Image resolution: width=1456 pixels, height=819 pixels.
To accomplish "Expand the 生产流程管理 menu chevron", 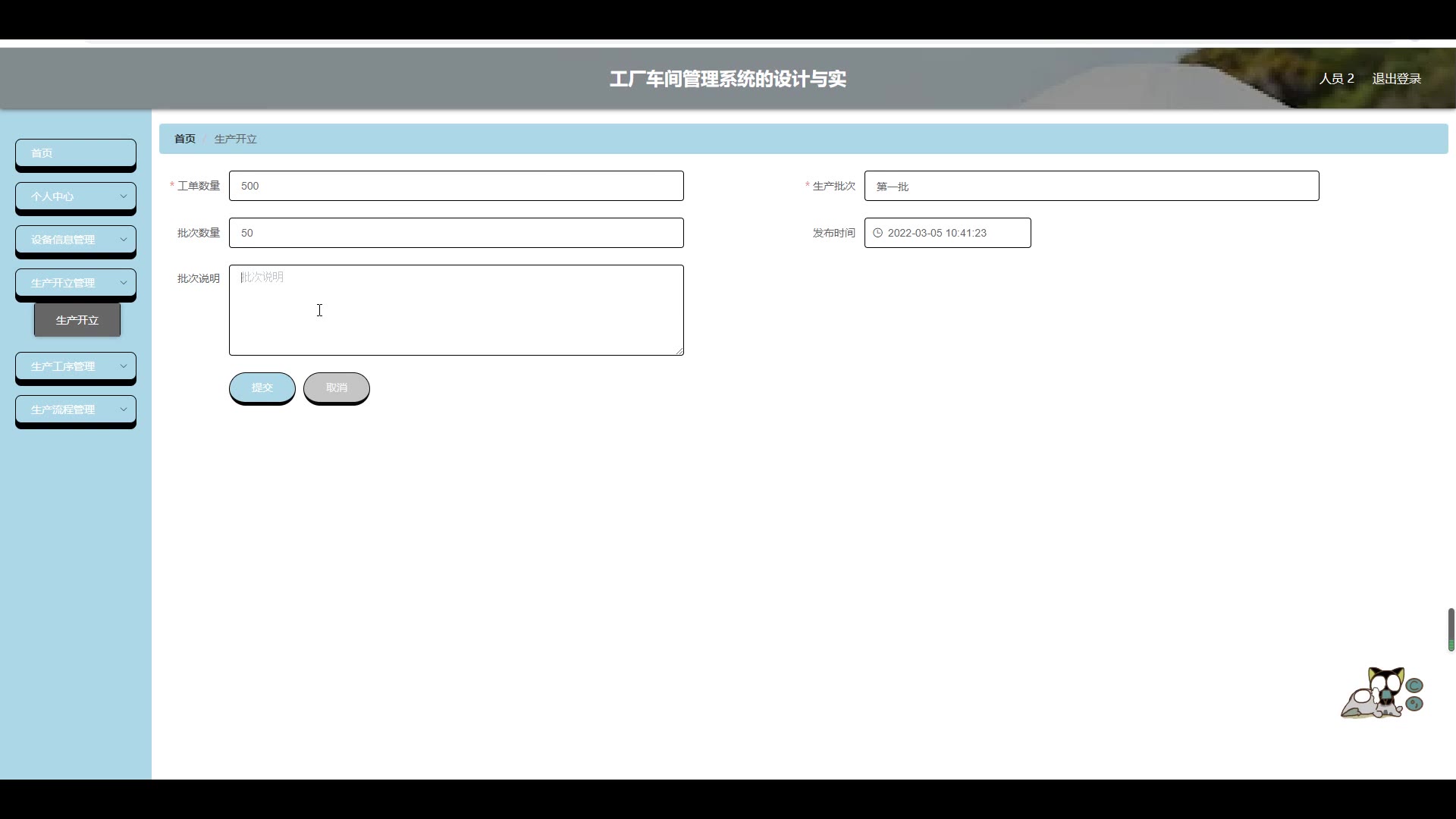I will tap(124, 409).
